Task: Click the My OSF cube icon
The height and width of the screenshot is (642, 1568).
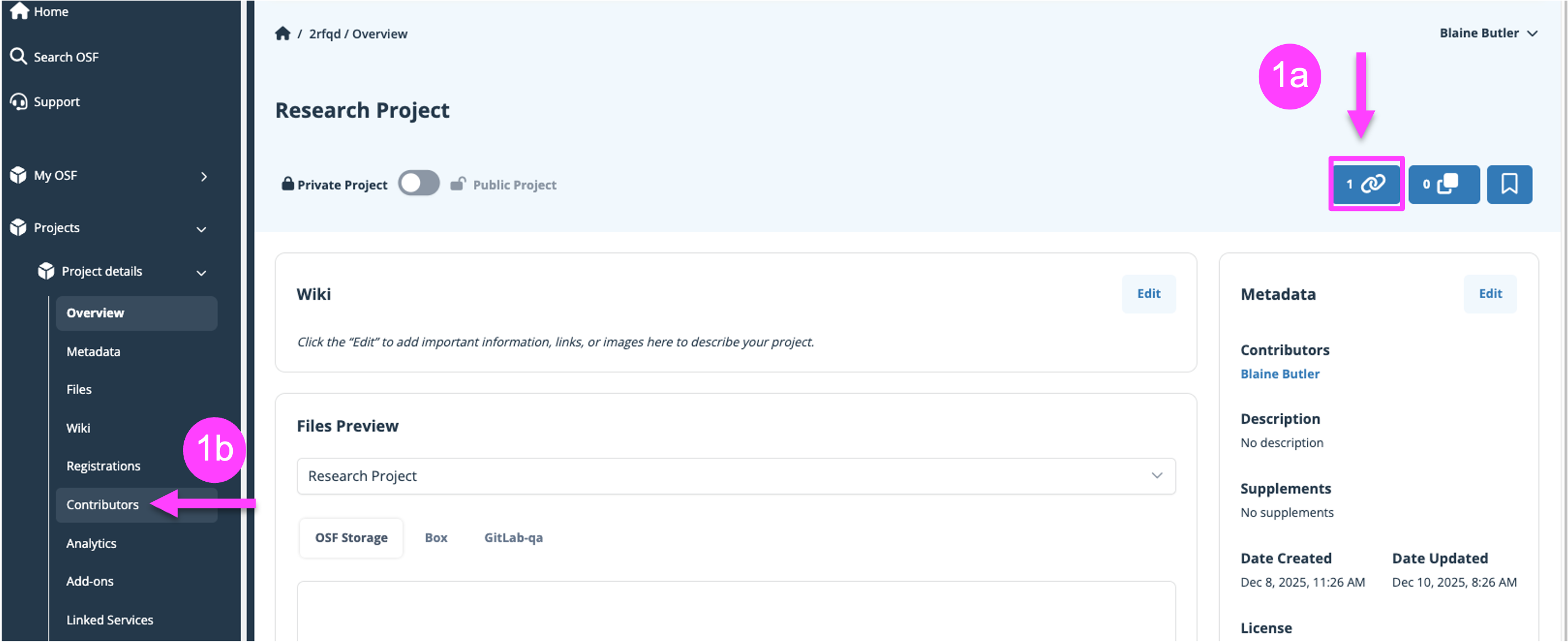Action: tap(18, 175)
